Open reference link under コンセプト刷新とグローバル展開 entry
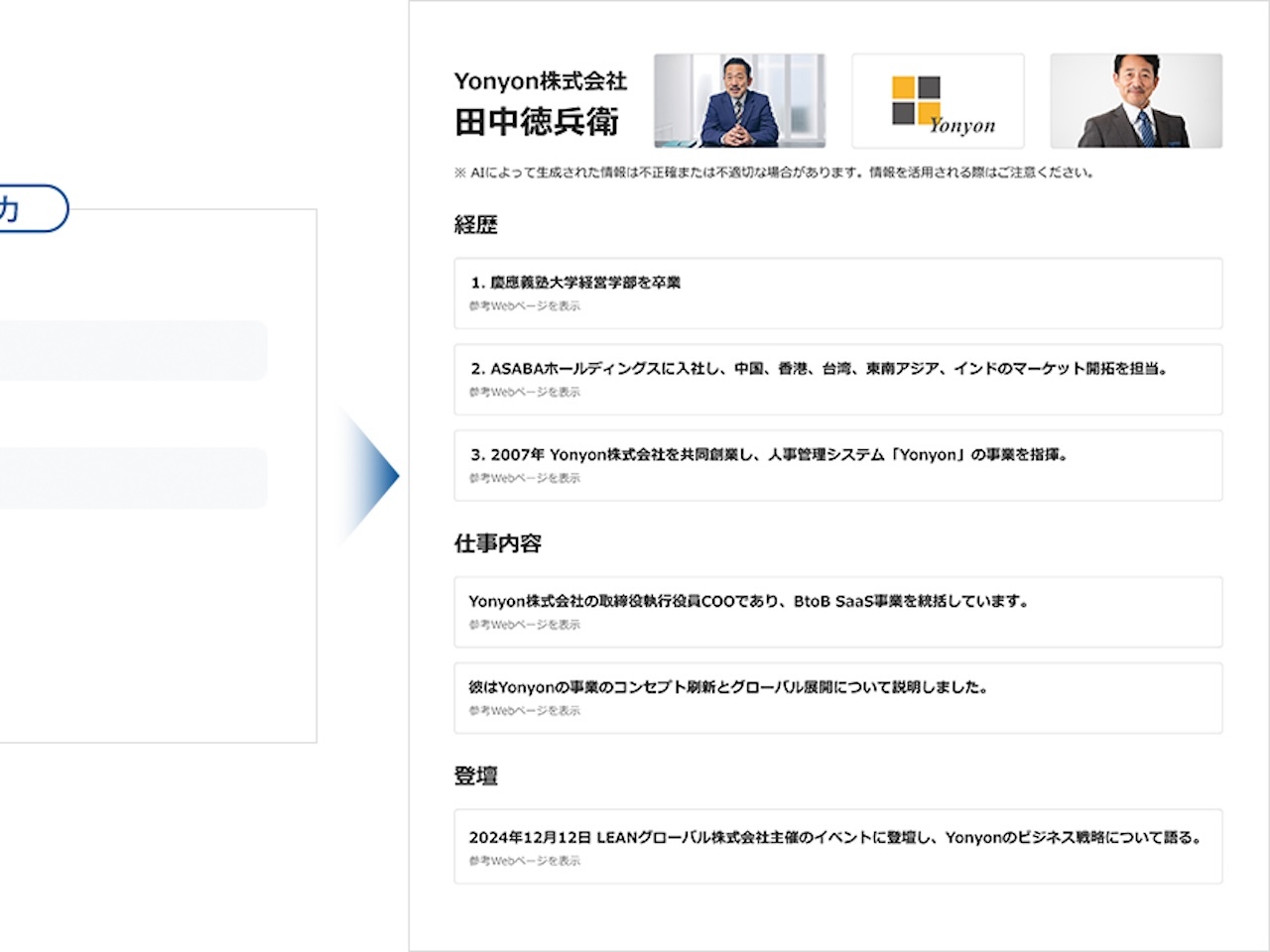This screenshot has width=1270, height=952. click(x=525, y=710)
